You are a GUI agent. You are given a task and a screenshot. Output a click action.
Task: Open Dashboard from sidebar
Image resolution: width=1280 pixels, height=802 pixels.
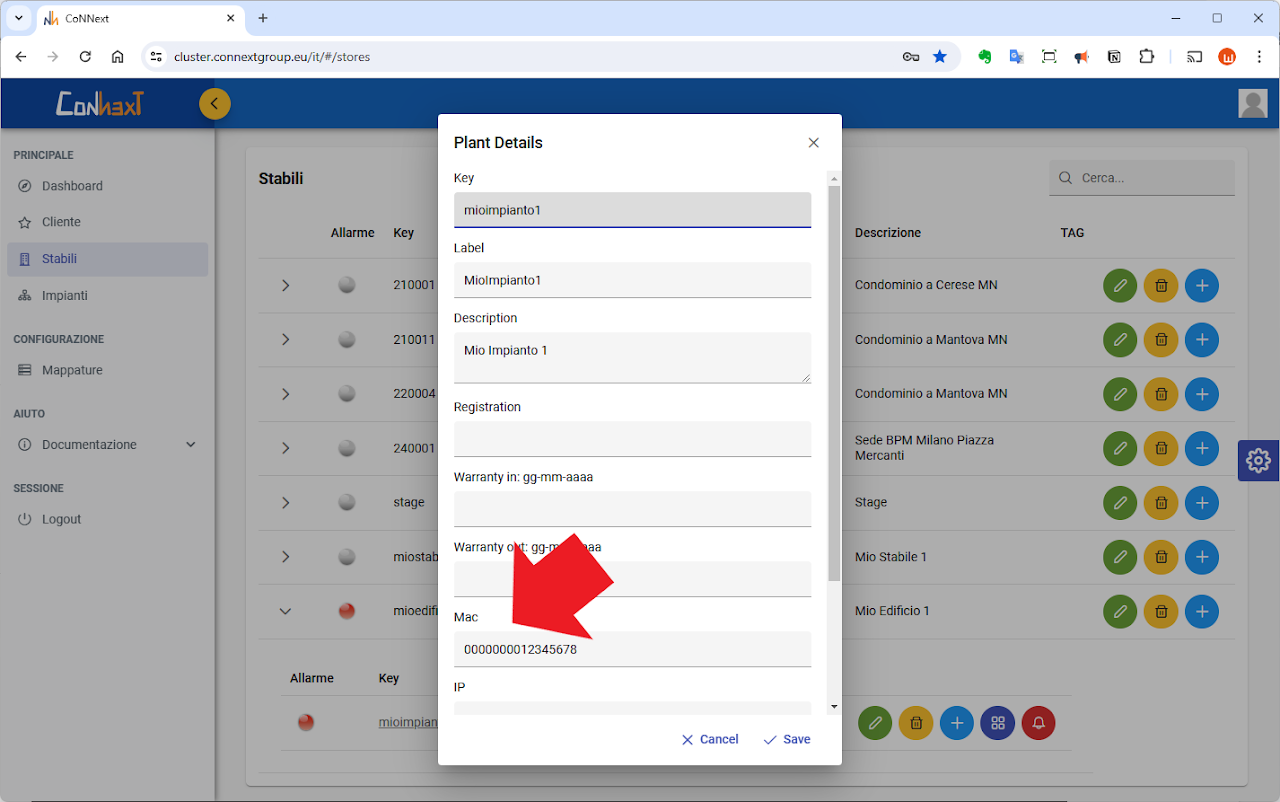pyautogui.click(x=72, y=186)
